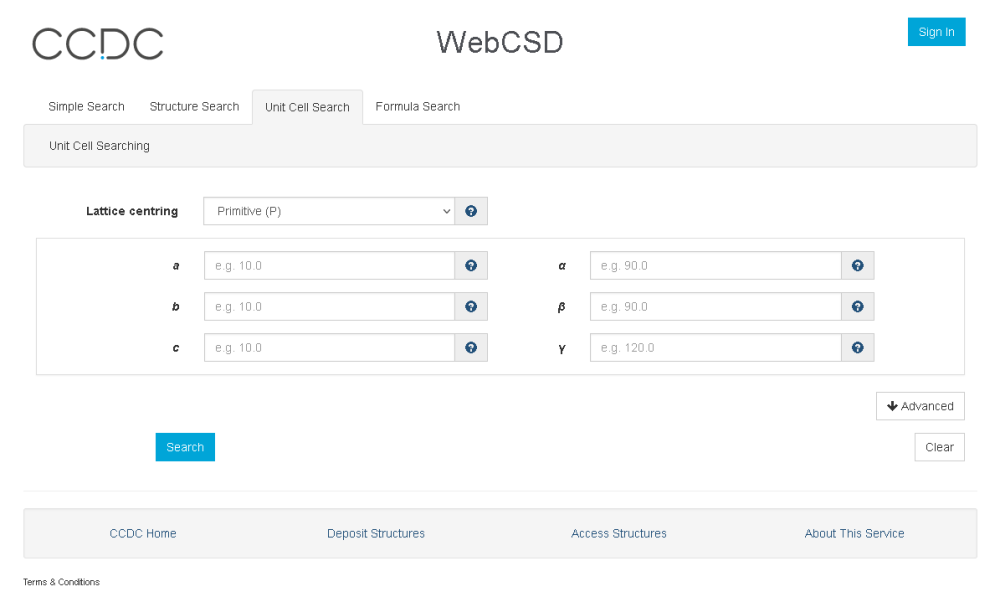Viewport: 1000px width, 602px height.
Task: Switch to the Formula Search tab
Action: pos(418,106)
